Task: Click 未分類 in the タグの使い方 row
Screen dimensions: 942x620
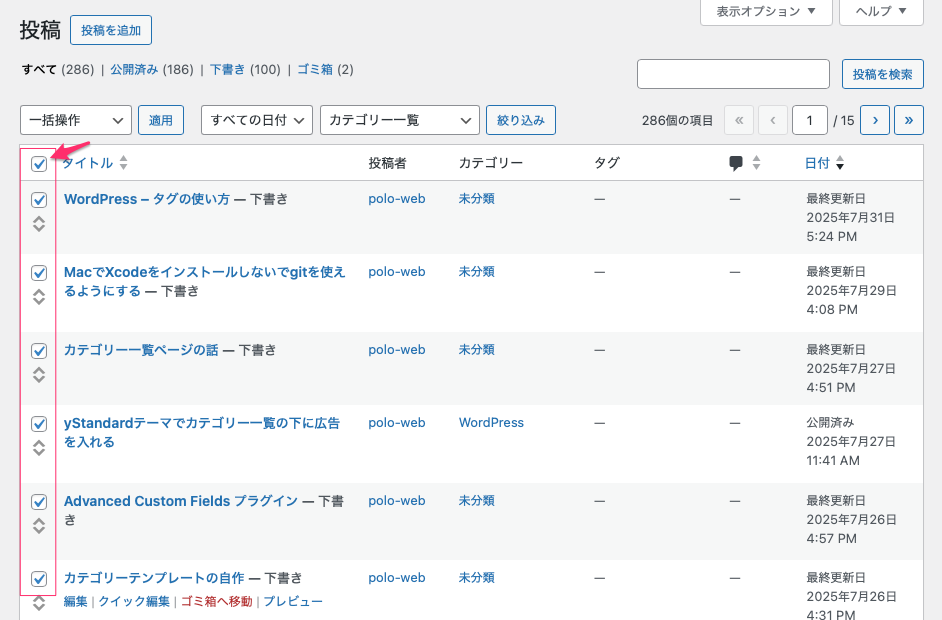Action: [x=476, y=199]
